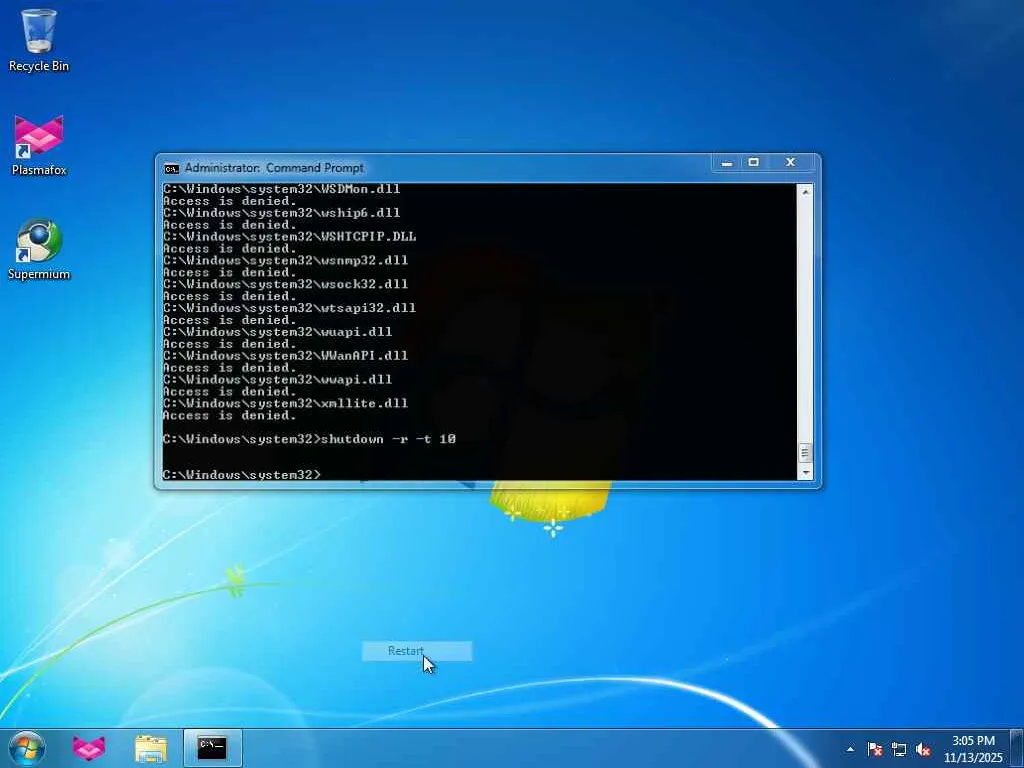This screenshot has width=1024, height=768.
Task: Click the WSDMon.dll line in console
Action: pyautogui.click(x=281, y=189)
